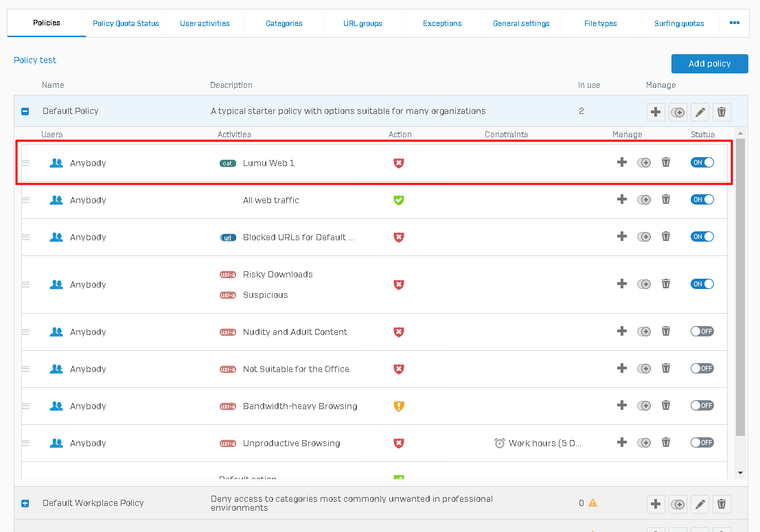Delete the Lumu Web 1 rule

point(666,162)
